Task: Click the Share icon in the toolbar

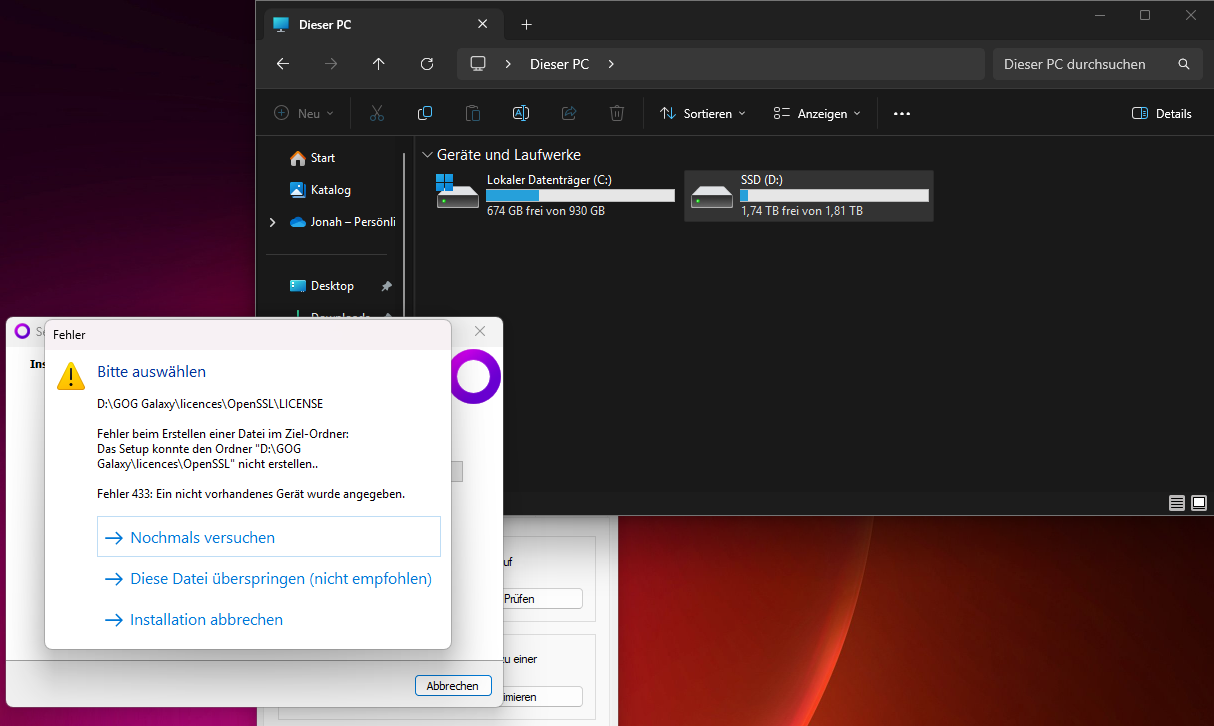Action: coord(569,113)
